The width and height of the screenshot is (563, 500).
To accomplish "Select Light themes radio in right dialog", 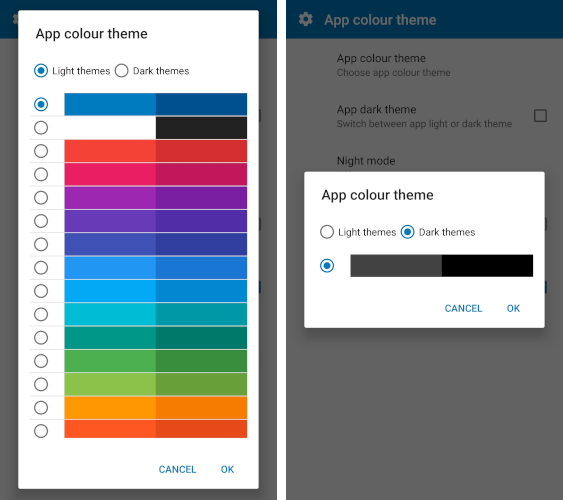I will coord(327,232).
